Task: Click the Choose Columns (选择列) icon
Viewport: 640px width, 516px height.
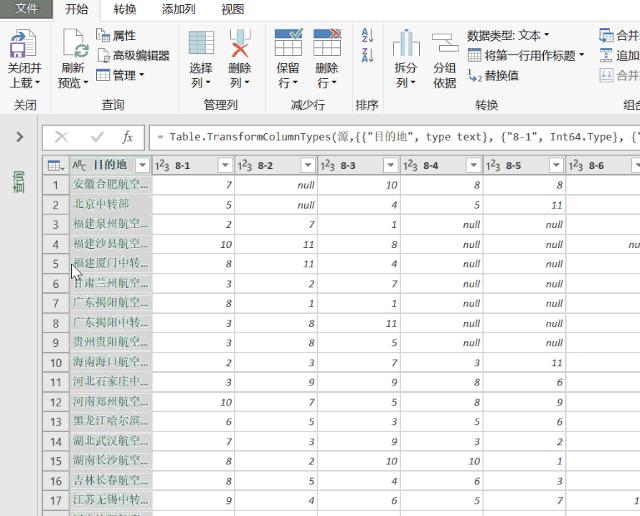Action: (201, 43)
